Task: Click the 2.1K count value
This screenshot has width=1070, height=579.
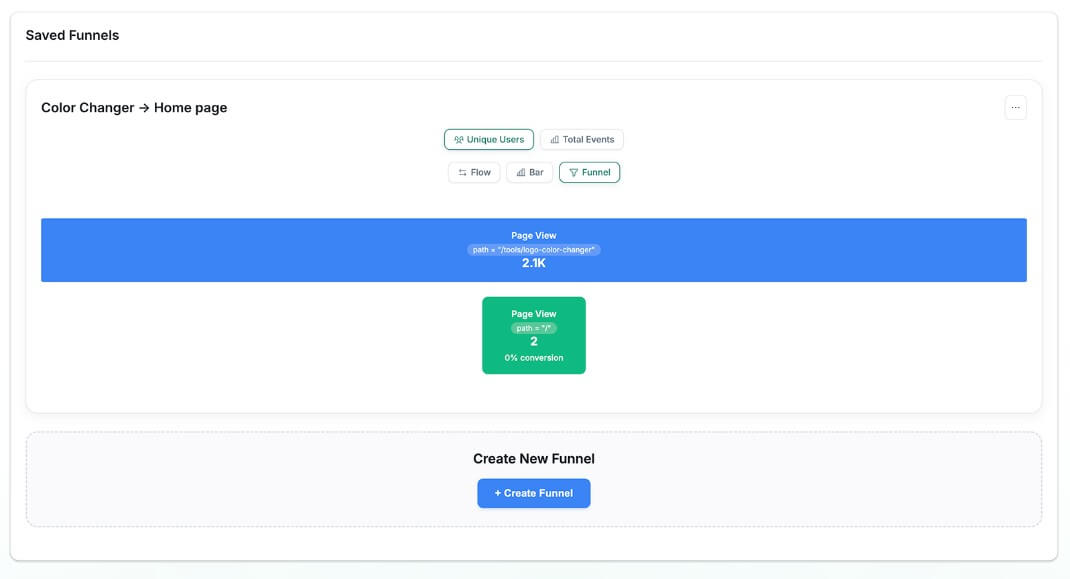Action: click(x=534, y=264)
